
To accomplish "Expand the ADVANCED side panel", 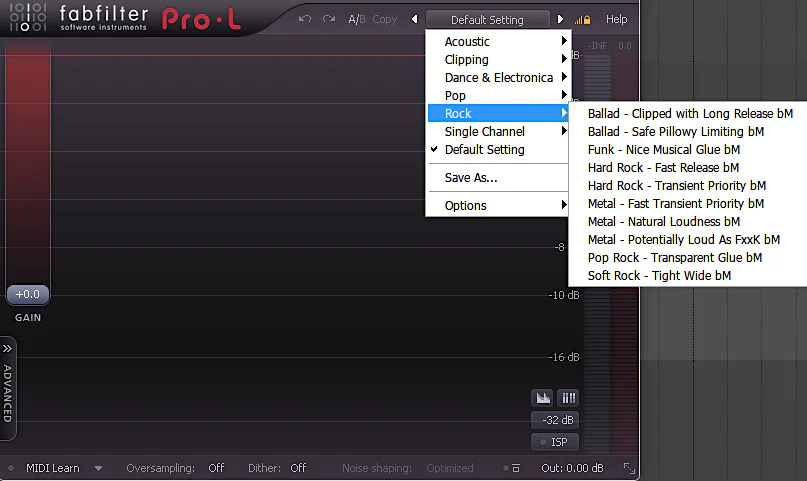I will tap(8, 388).
